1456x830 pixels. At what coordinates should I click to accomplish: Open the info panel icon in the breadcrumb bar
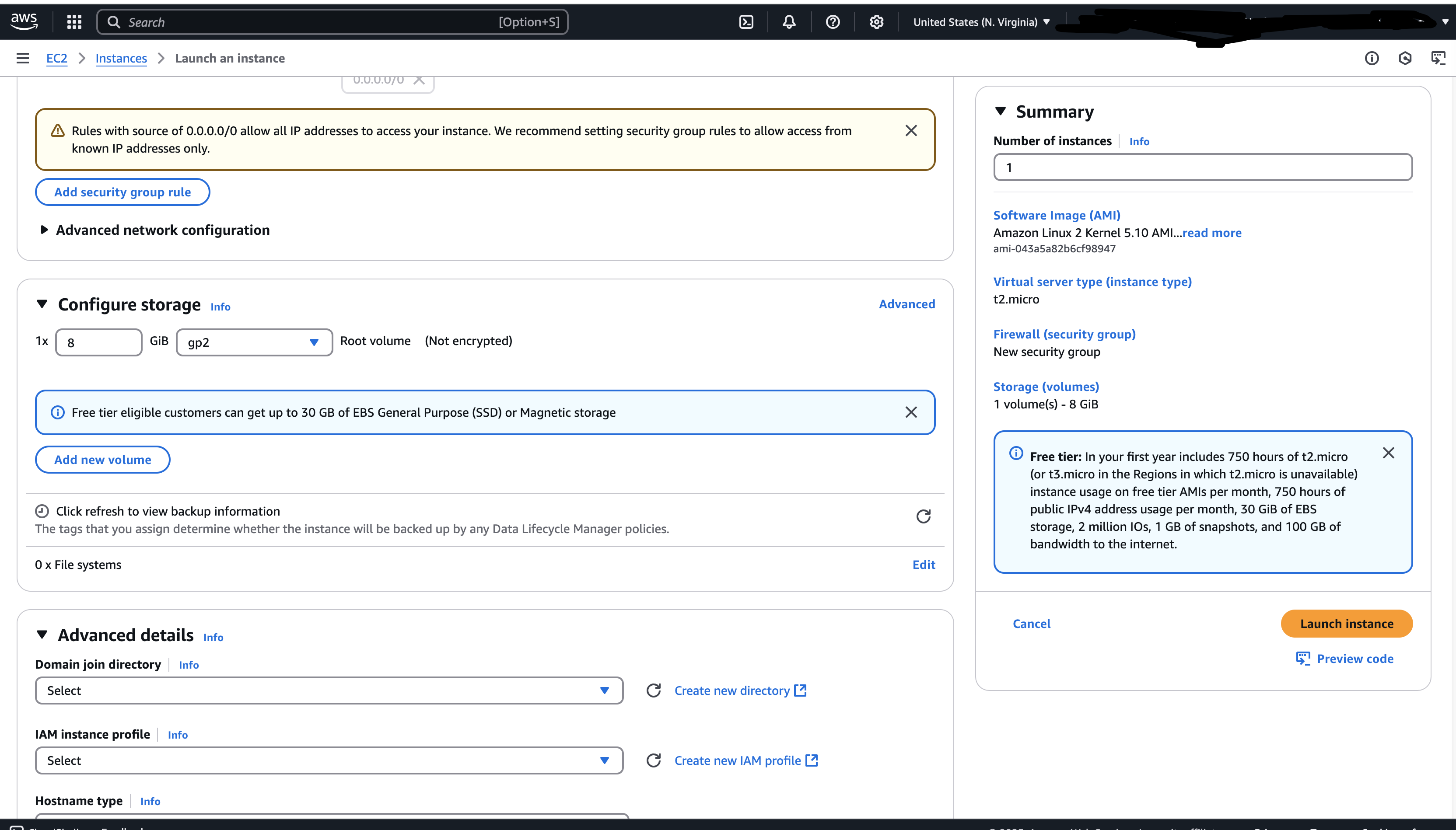1372,58
